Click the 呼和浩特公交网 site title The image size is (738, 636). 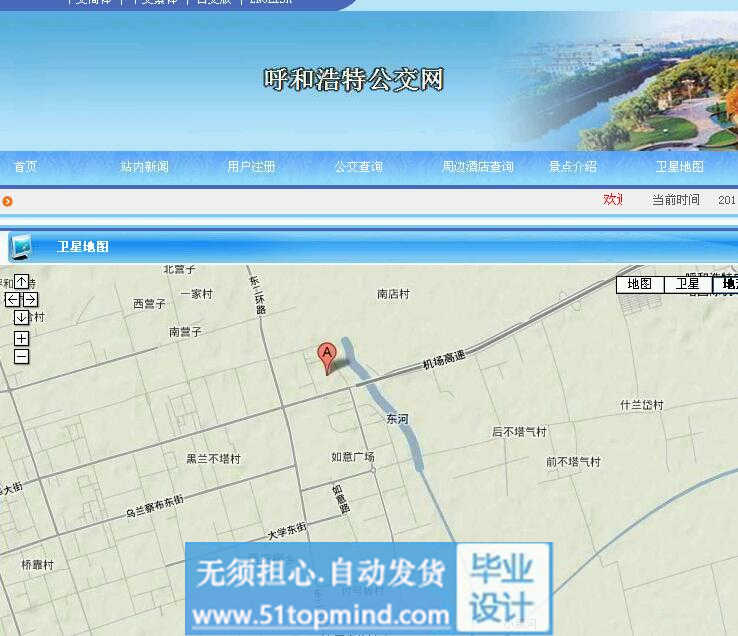[353, 79]
